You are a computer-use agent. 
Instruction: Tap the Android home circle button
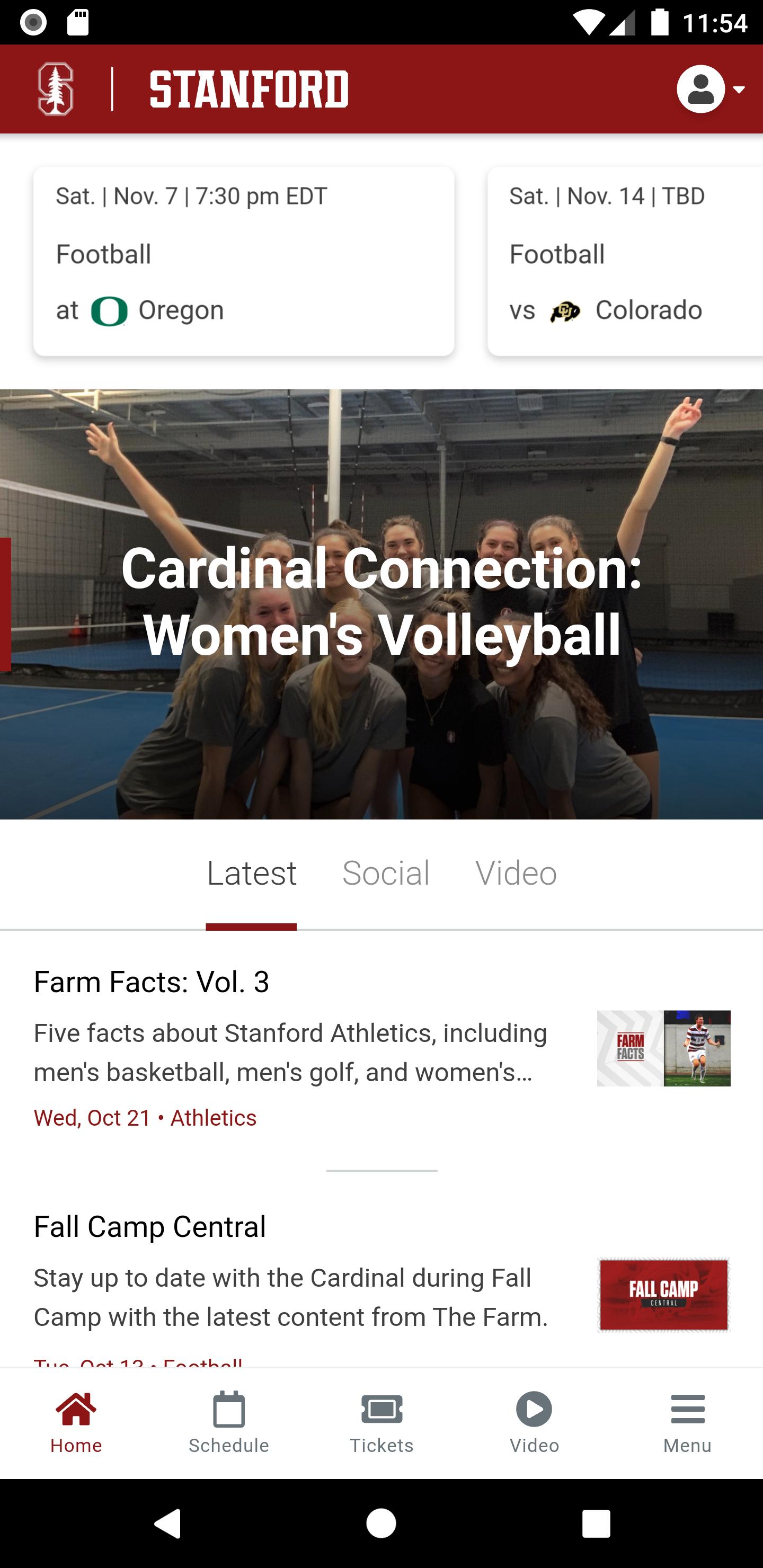381,1524
